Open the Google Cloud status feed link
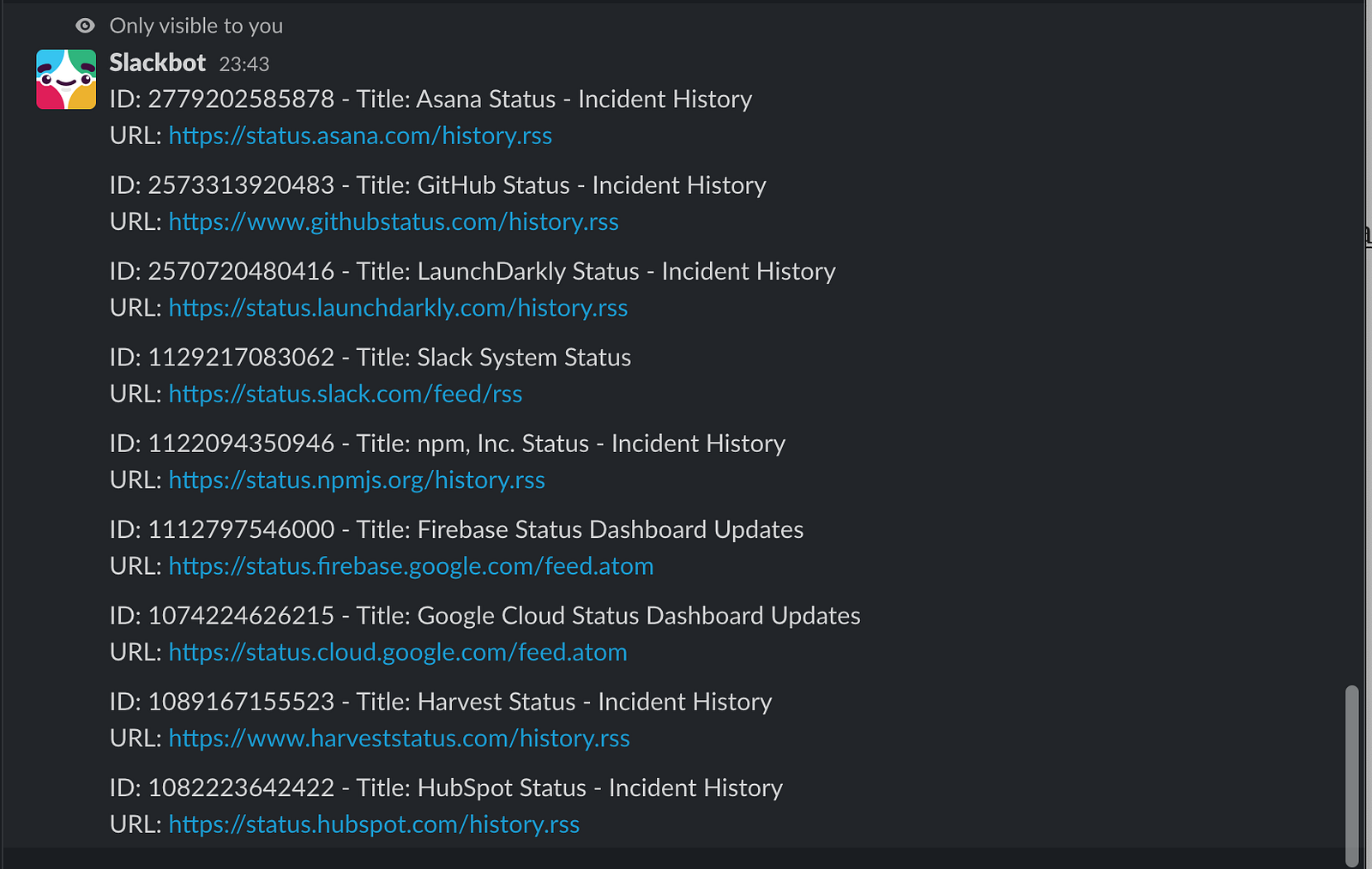Image resolution: width=1372 pixels, height=869 pixels. coord(398,652)
